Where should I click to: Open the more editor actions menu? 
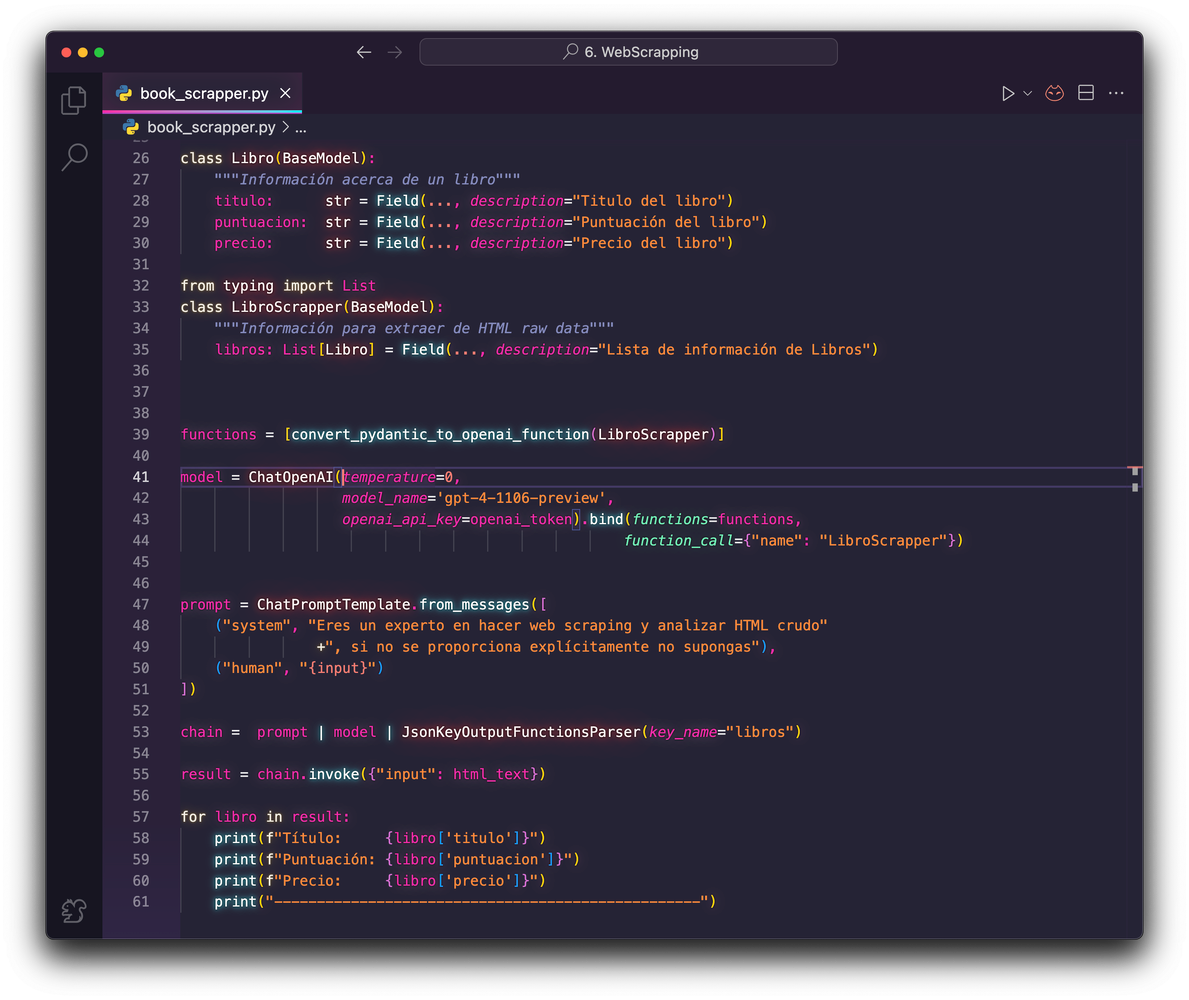[x=1116, y=92]
